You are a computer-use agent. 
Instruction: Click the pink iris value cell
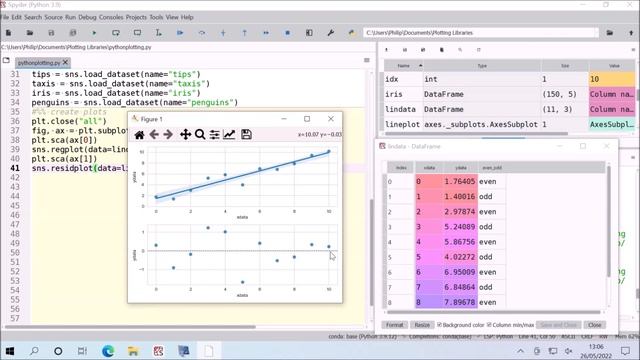pyautogui.click(x=612, y=94)
